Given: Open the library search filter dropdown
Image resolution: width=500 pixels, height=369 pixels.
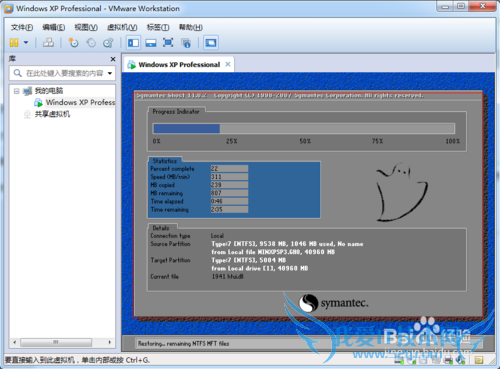Looking at the screenshot, I should click(110, 73).
